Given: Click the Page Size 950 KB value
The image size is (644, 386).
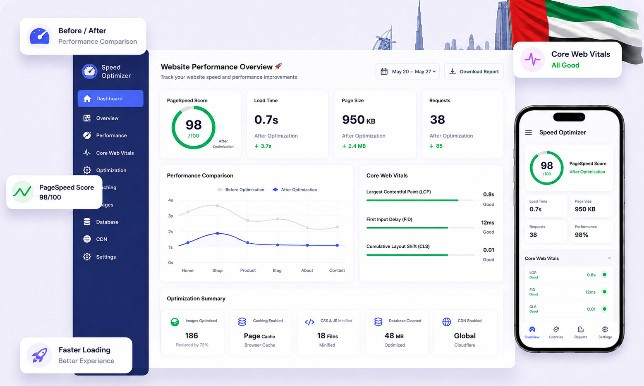Looking at the screenshot, I should tap(359, 120).
